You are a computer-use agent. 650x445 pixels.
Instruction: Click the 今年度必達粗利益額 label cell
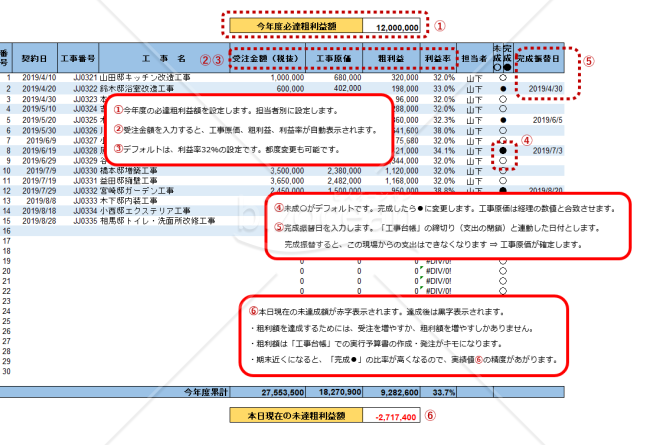(296, 26)
